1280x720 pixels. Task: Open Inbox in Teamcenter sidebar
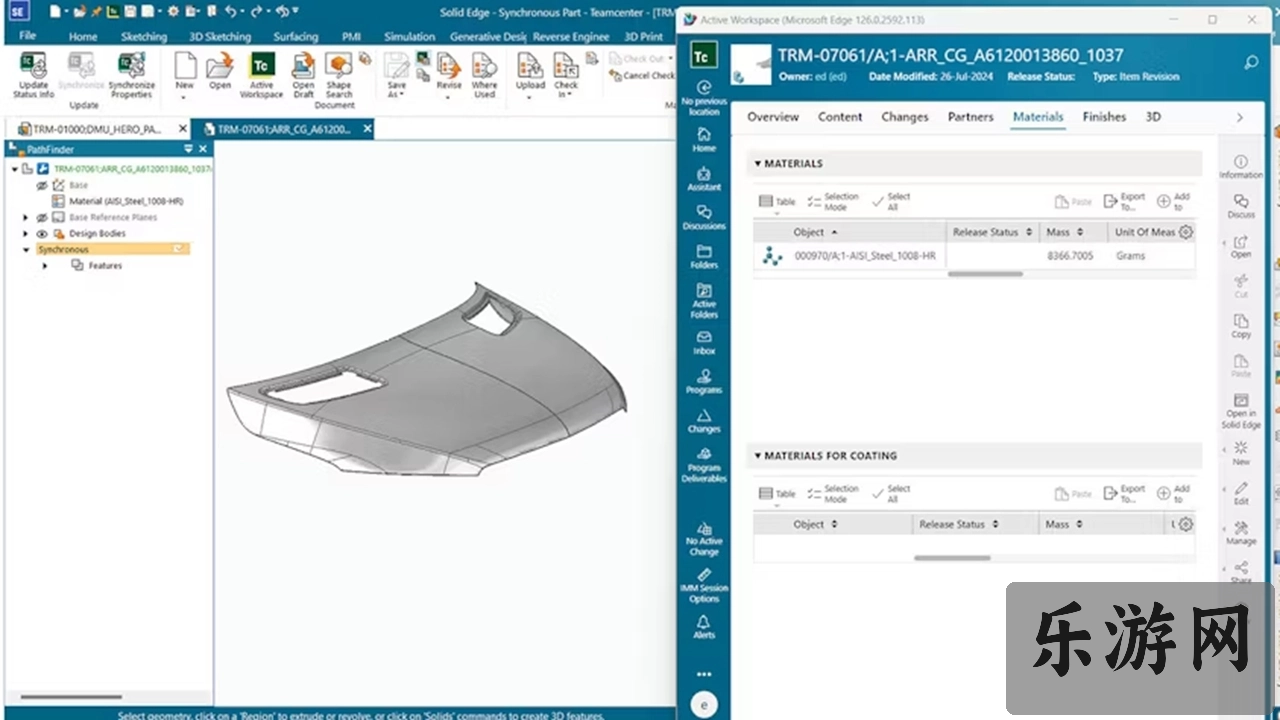[x=704, y=343]
